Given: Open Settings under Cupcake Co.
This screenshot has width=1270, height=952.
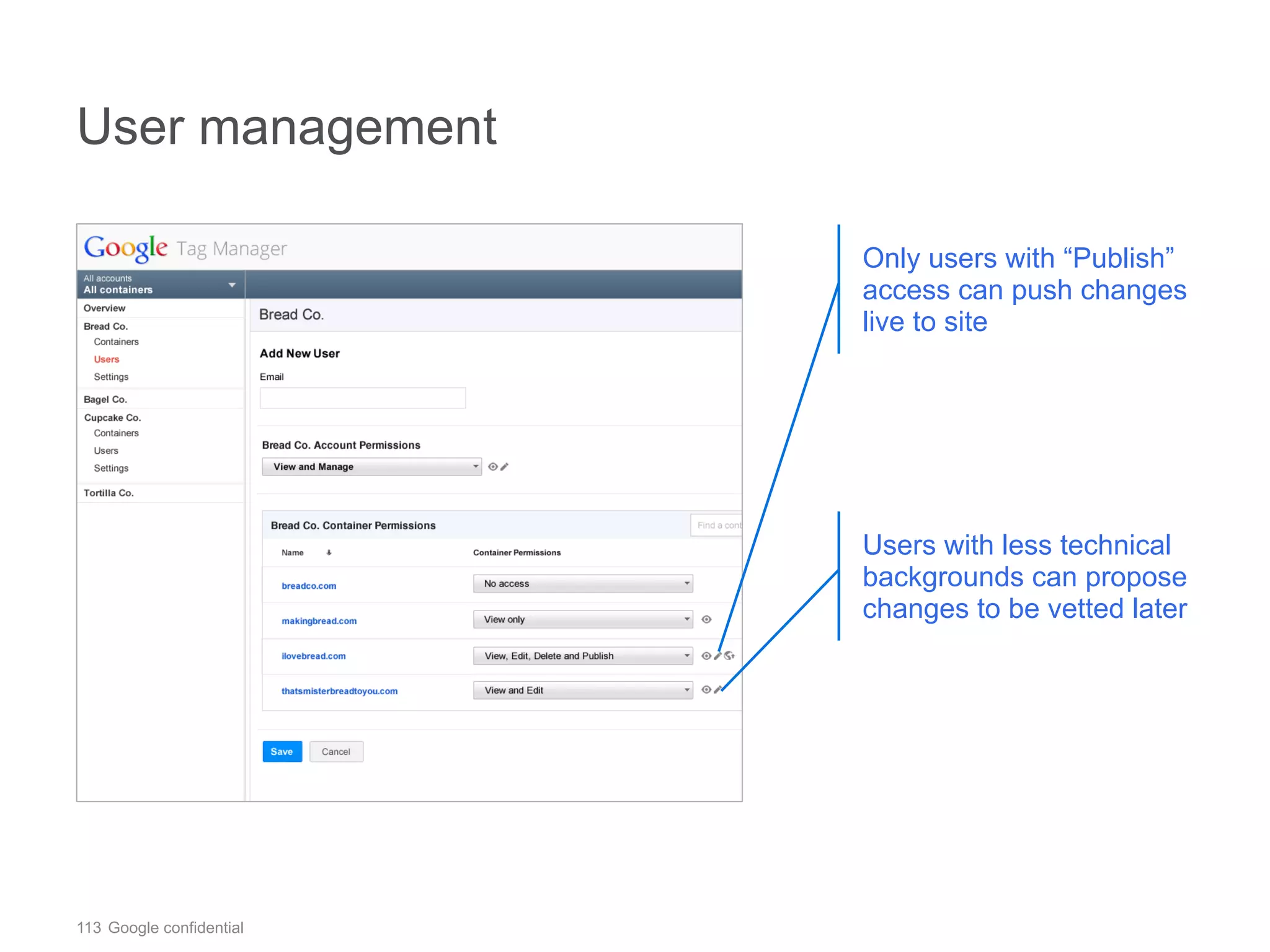Looking at the screenshot, I should (111, 469).
